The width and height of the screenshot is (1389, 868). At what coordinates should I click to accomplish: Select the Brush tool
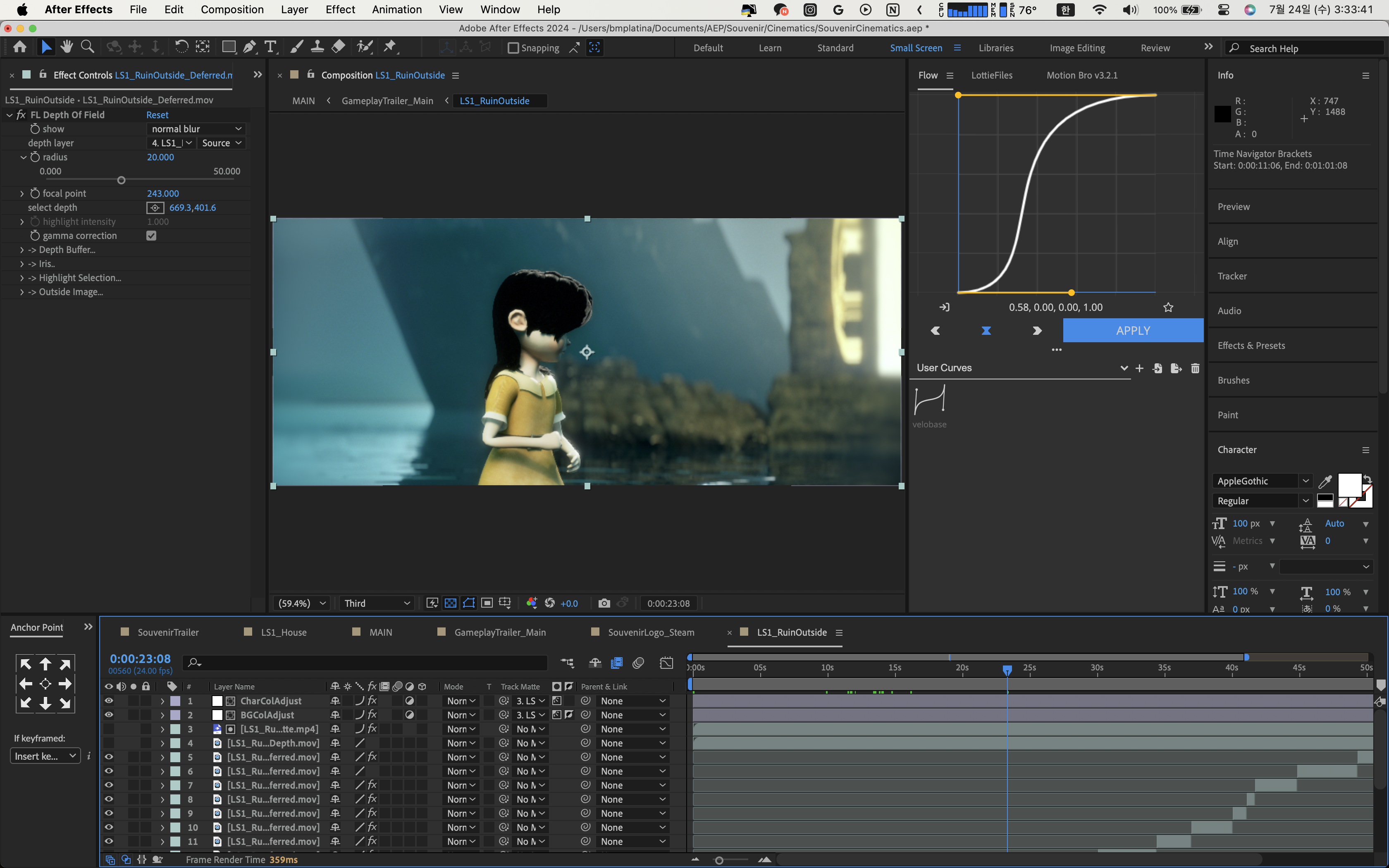(x=297, y=47)
